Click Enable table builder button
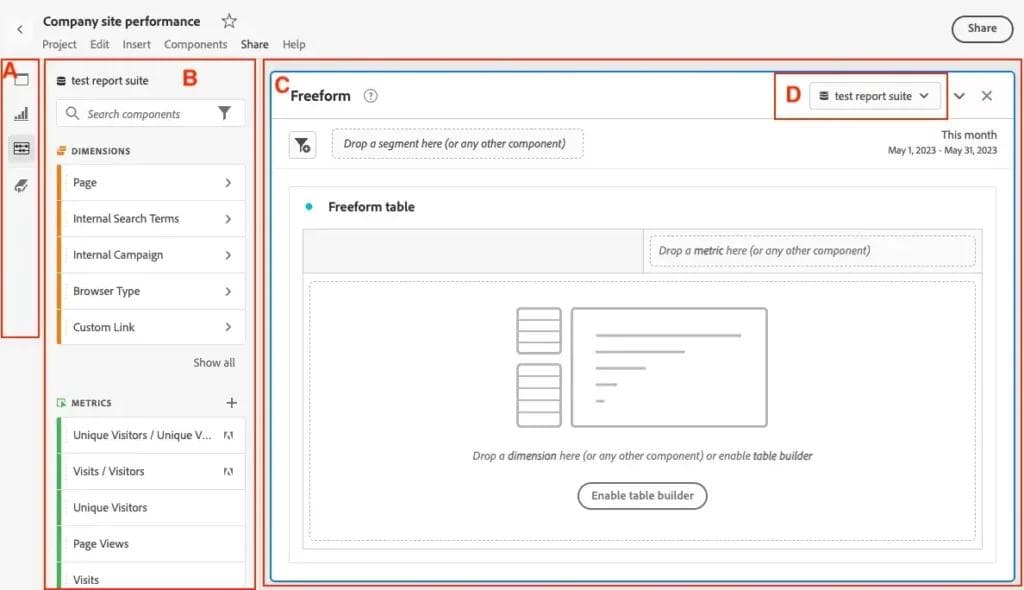The height and width of the screenshot is (590, 1024). coord(642,496)
